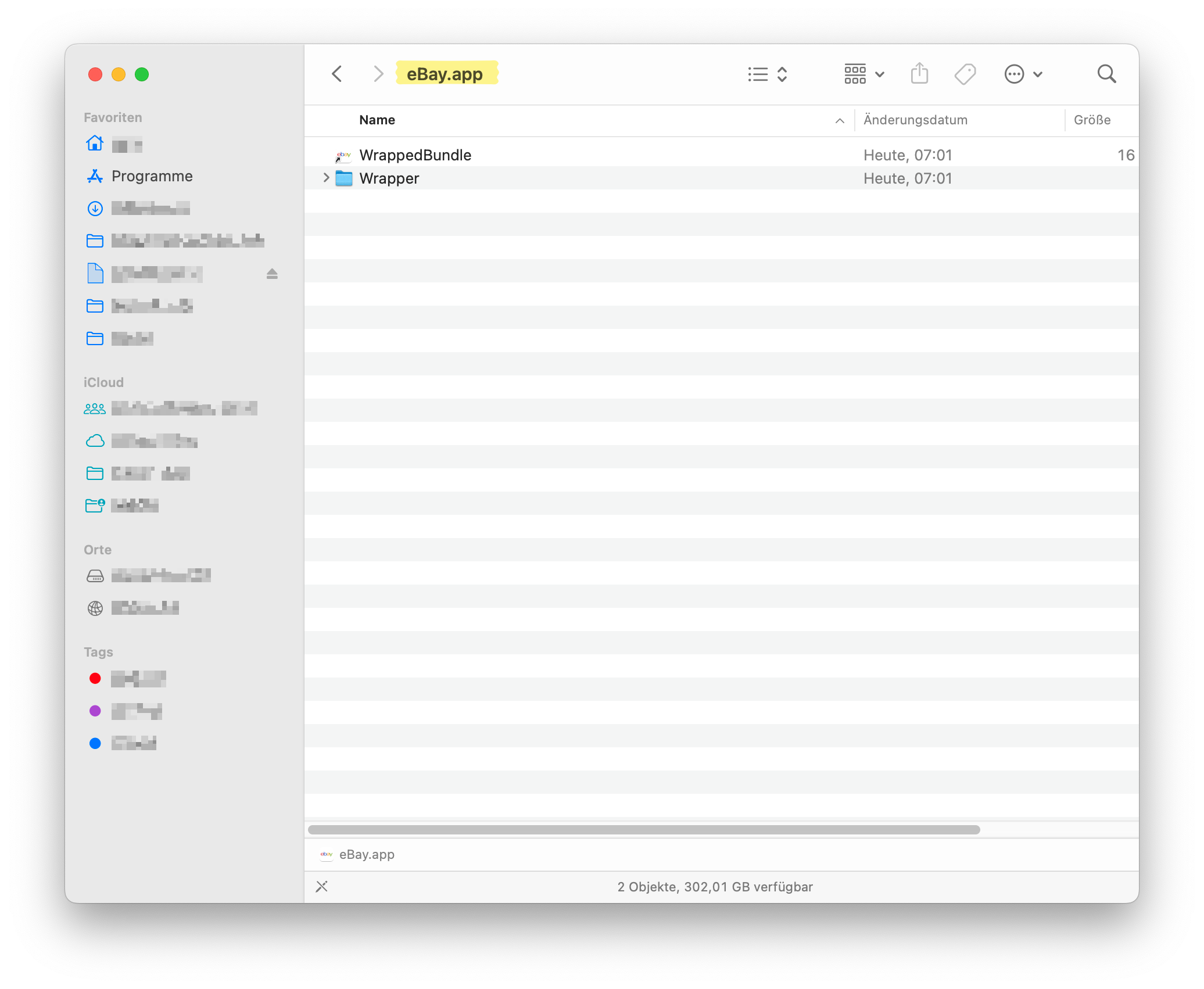Click the blue tag dot in Tags
The image size is (1204, 989).
(x=95, y=743)
